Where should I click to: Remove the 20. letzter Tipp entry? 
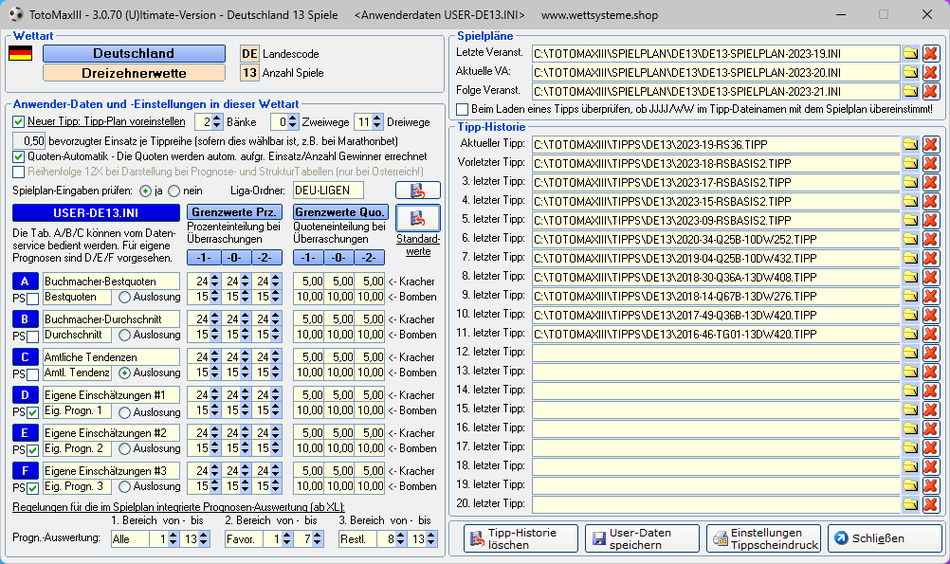coord(930,504)
